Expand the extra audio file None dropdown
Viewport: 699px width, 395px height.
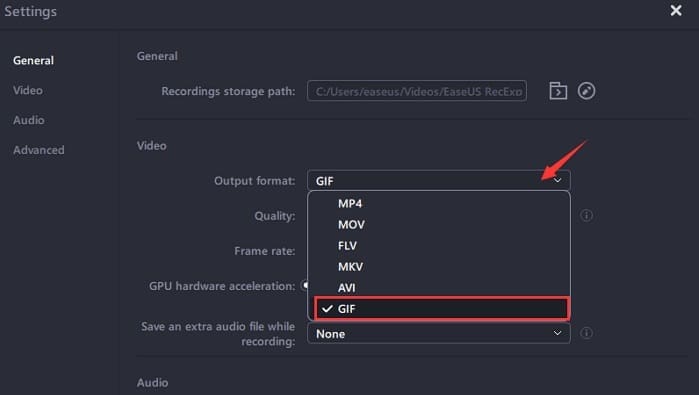(439, 333)
